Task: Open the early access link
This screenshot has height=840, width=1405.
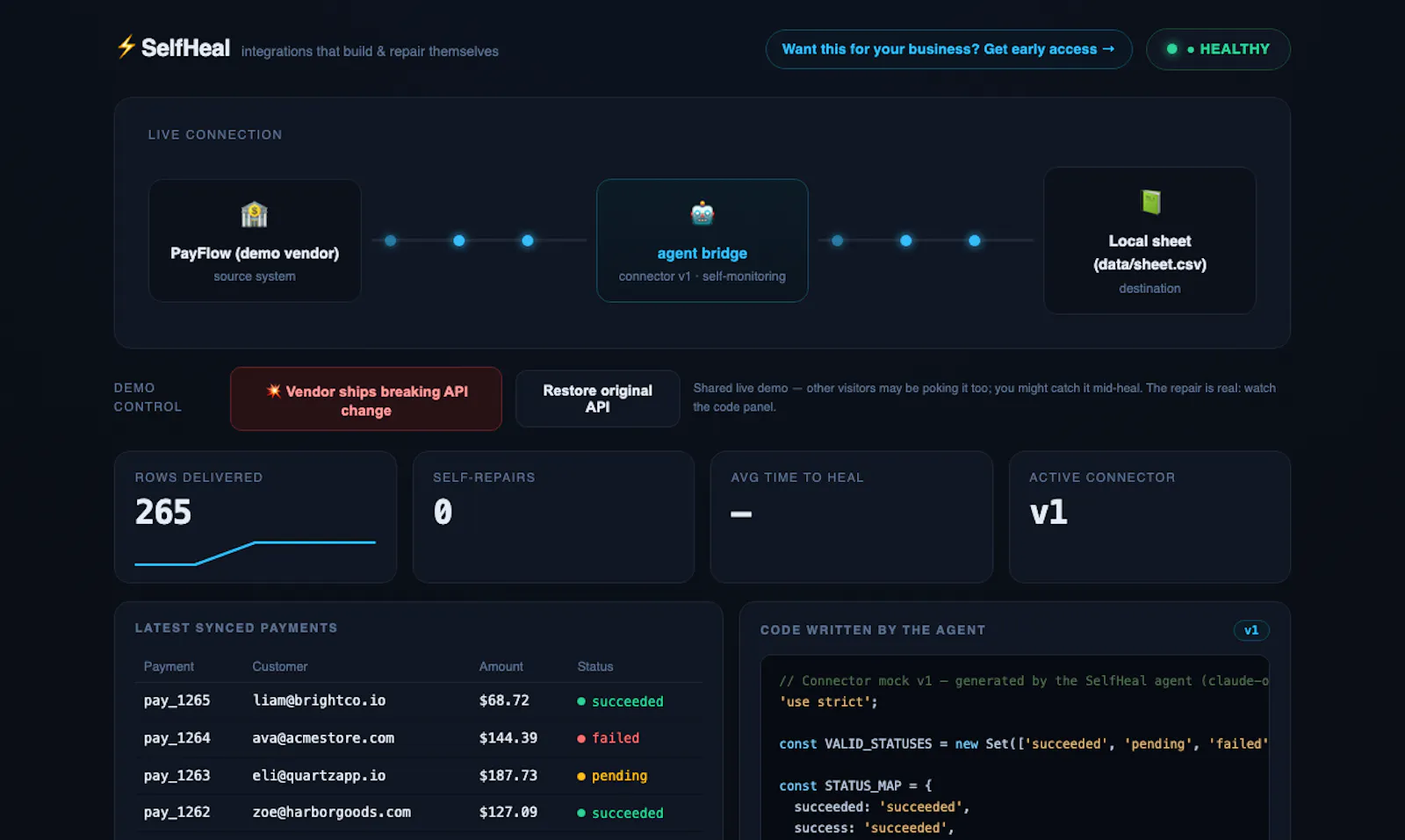Action: pos(948,49)
